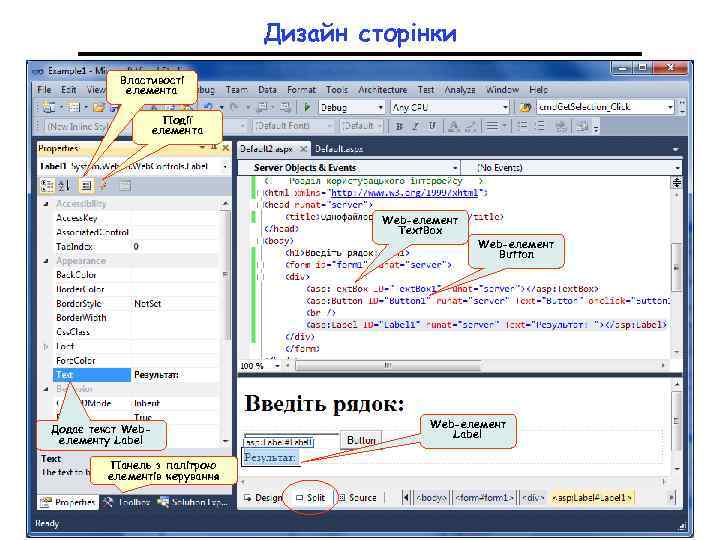Image resolution: width=720 pixels, height=540 pixels.
Task: Collapse the Appearance category
Action: 46,261
